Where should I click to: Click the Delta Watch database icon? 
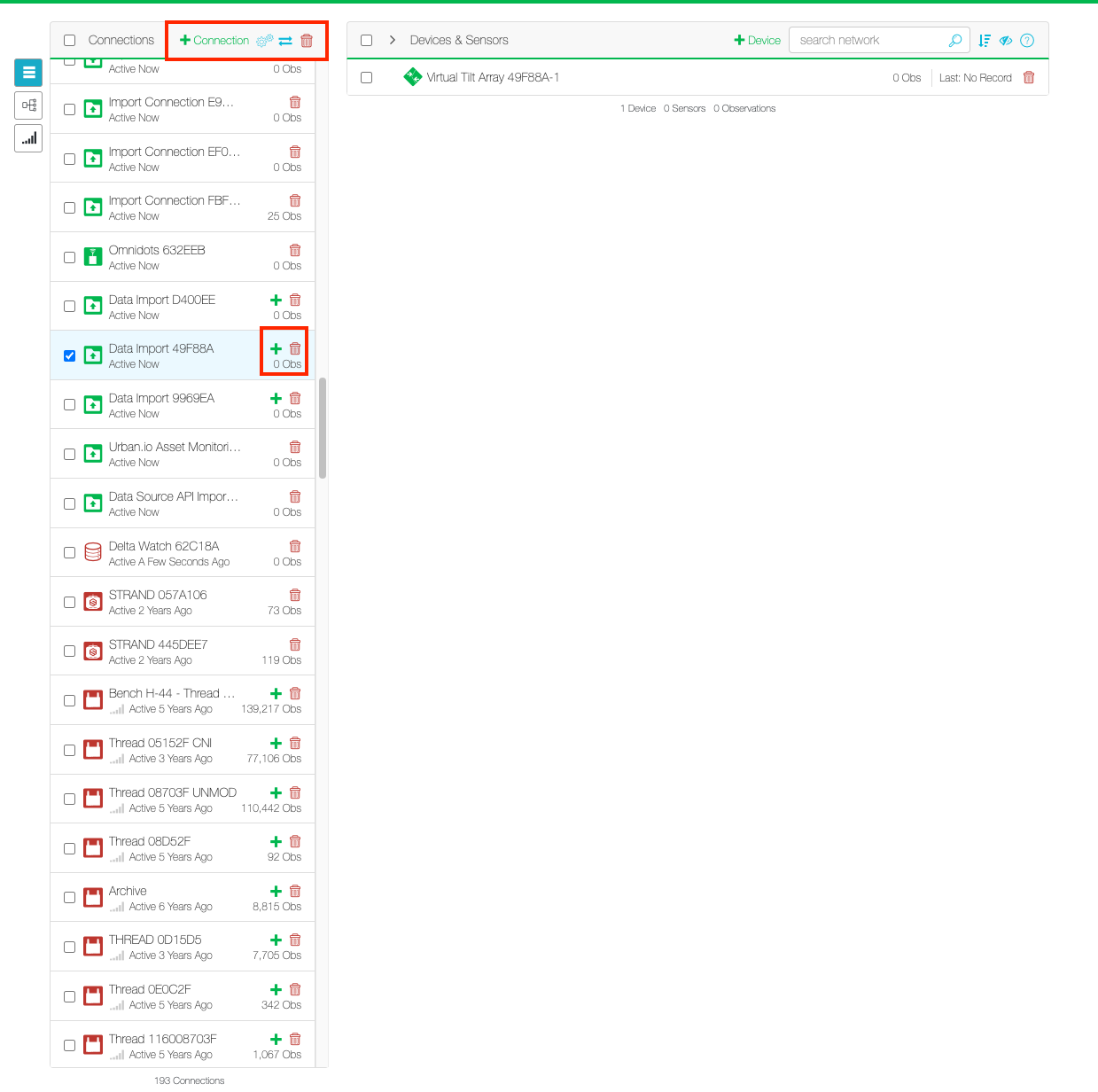pos(93,552)
